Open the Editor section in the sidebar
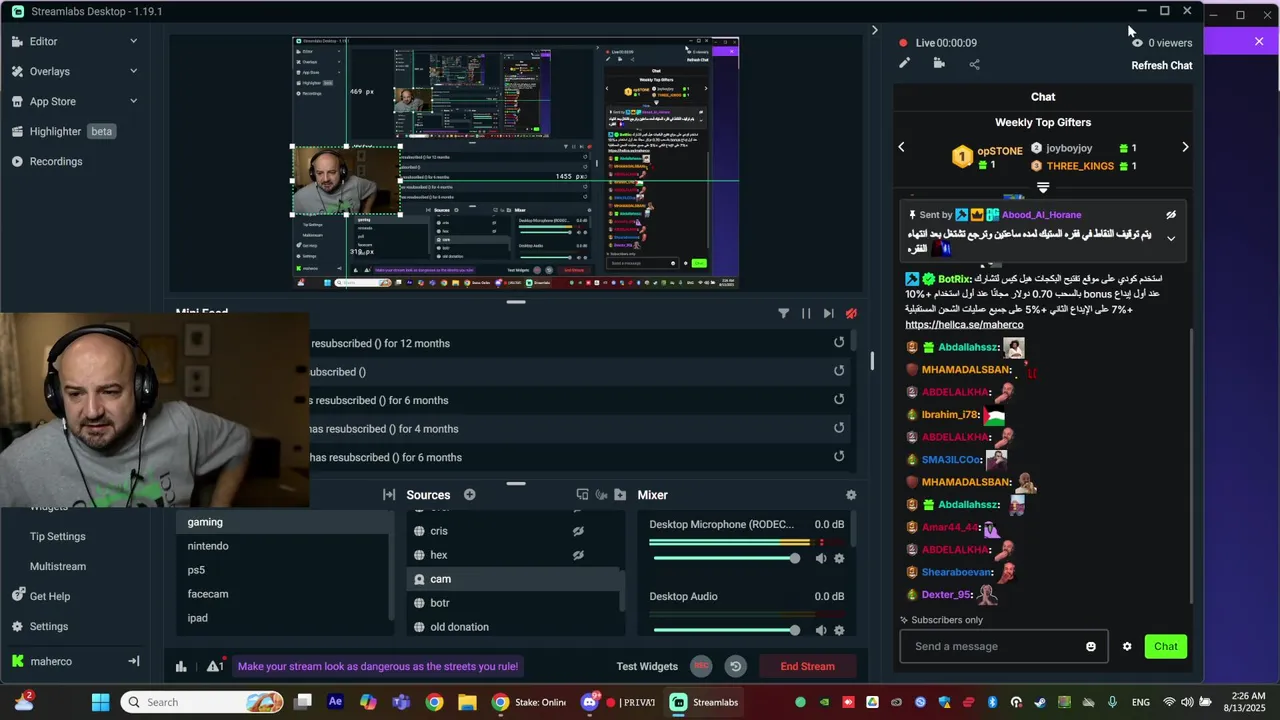The image size is (1280, 720). [43, 41]
